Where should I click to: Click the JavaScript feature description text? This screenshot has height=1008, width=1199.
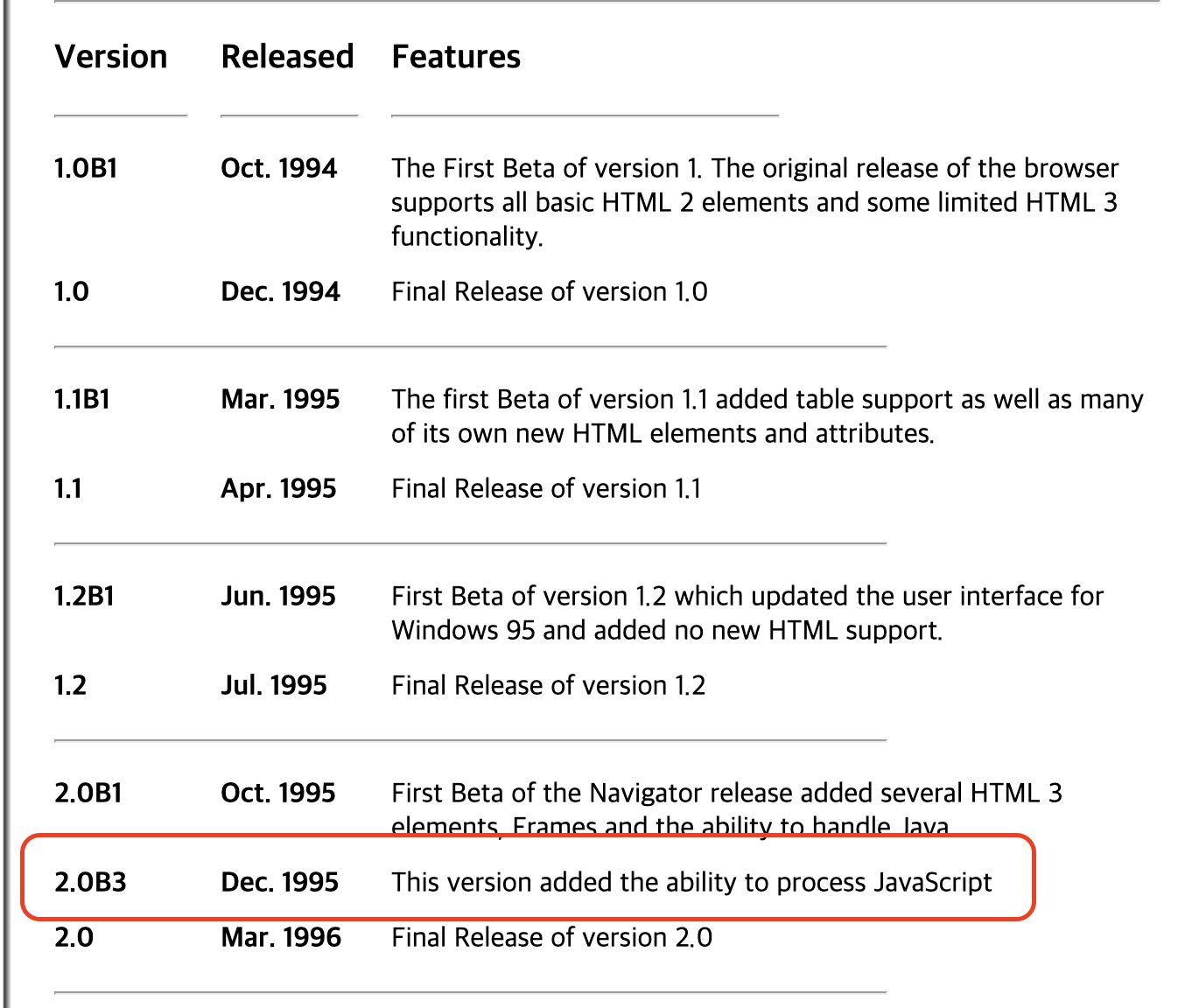691,882
